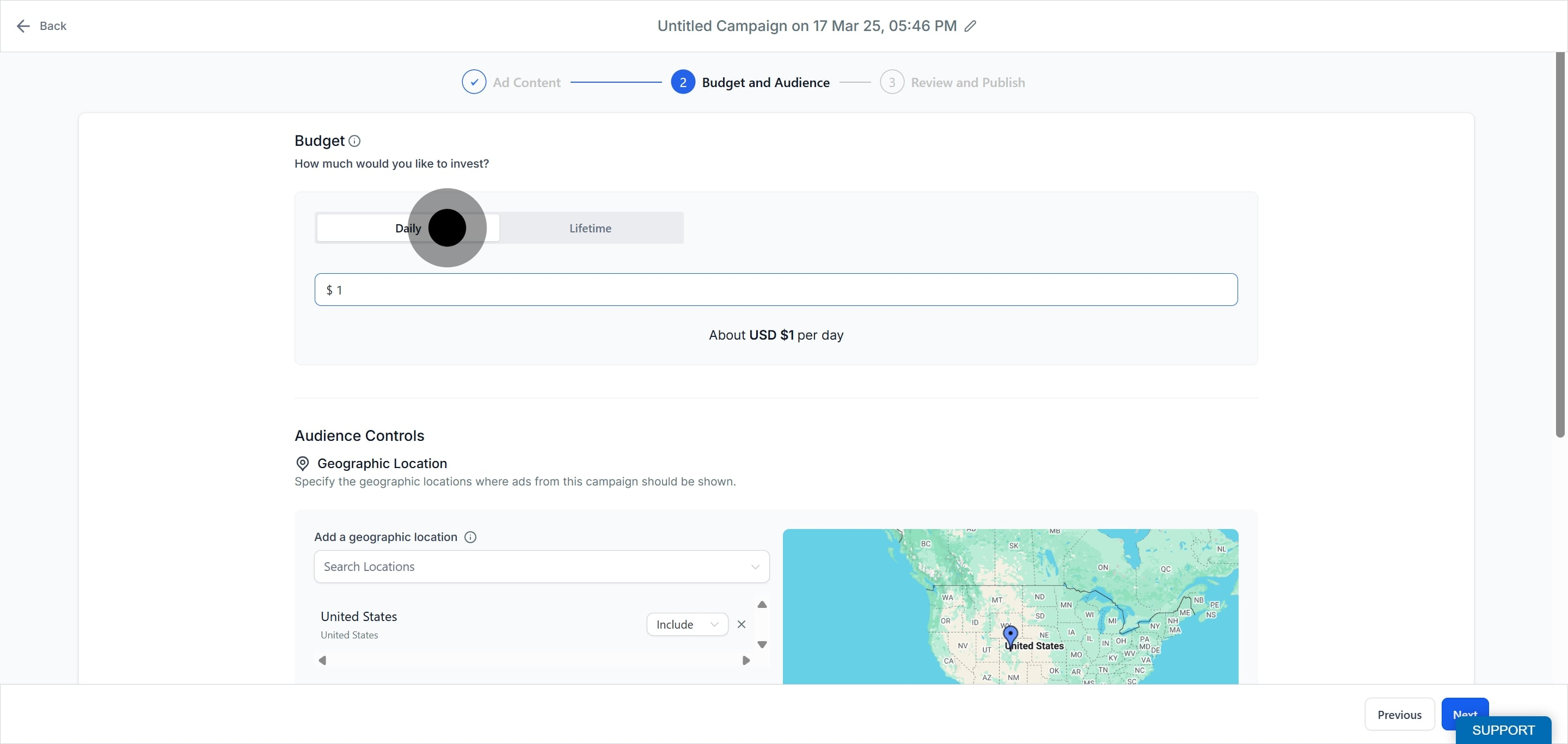Click the back arrow icon
Image resolution: width=1568 pixels, height=744 pixels.
pyautogui.click(x=23, y=26)
